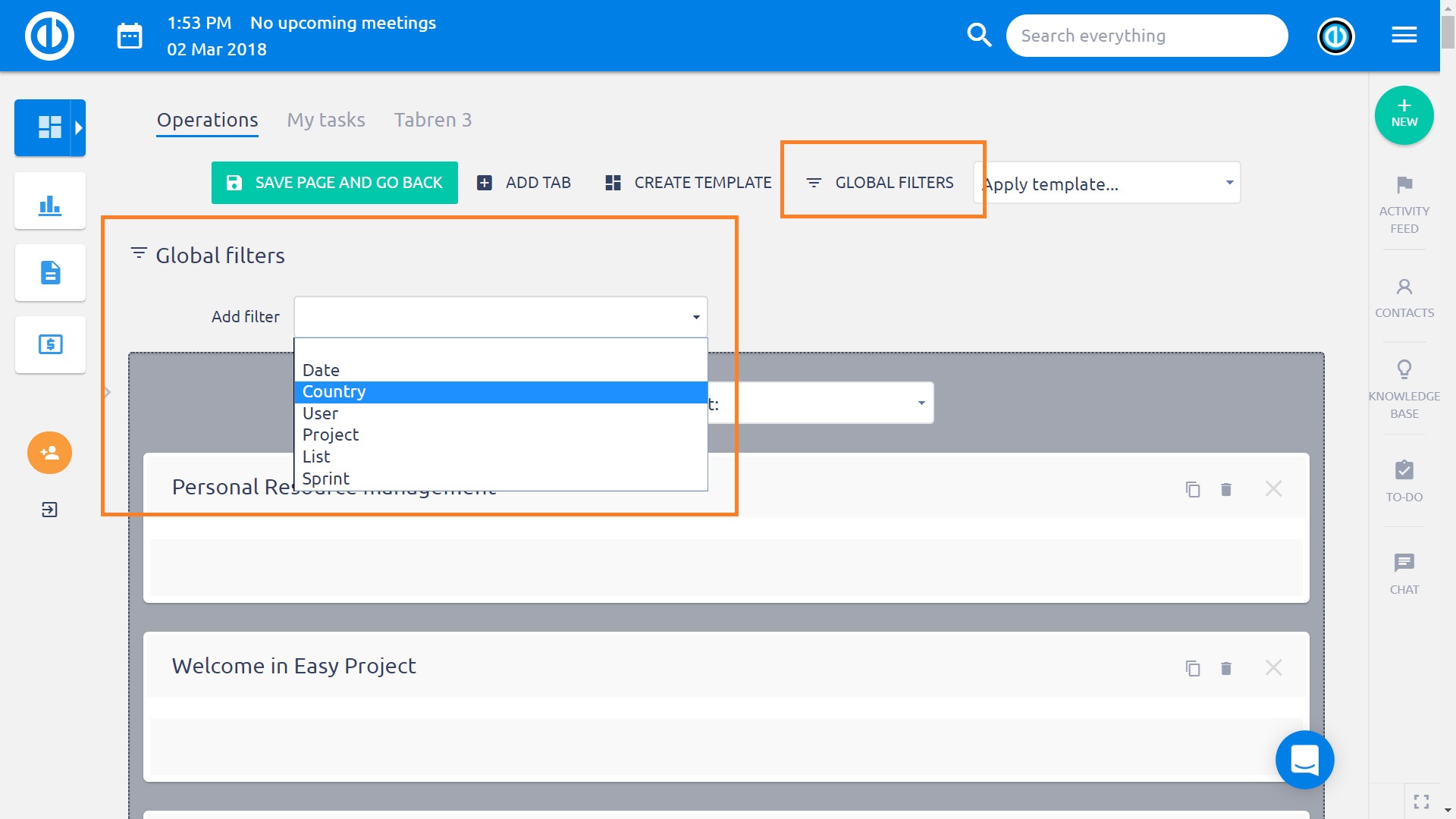Switch to the Tabren 3 tab
Viewport: 1456px width, 819px height.
[432, 120]
